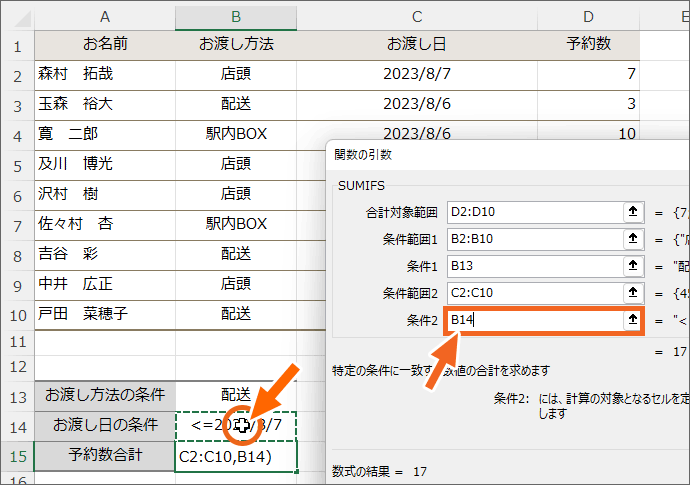Click the 条件範囲2 input containing C2:C10
This screenshot has width=690, height=485.
(535, 293)
